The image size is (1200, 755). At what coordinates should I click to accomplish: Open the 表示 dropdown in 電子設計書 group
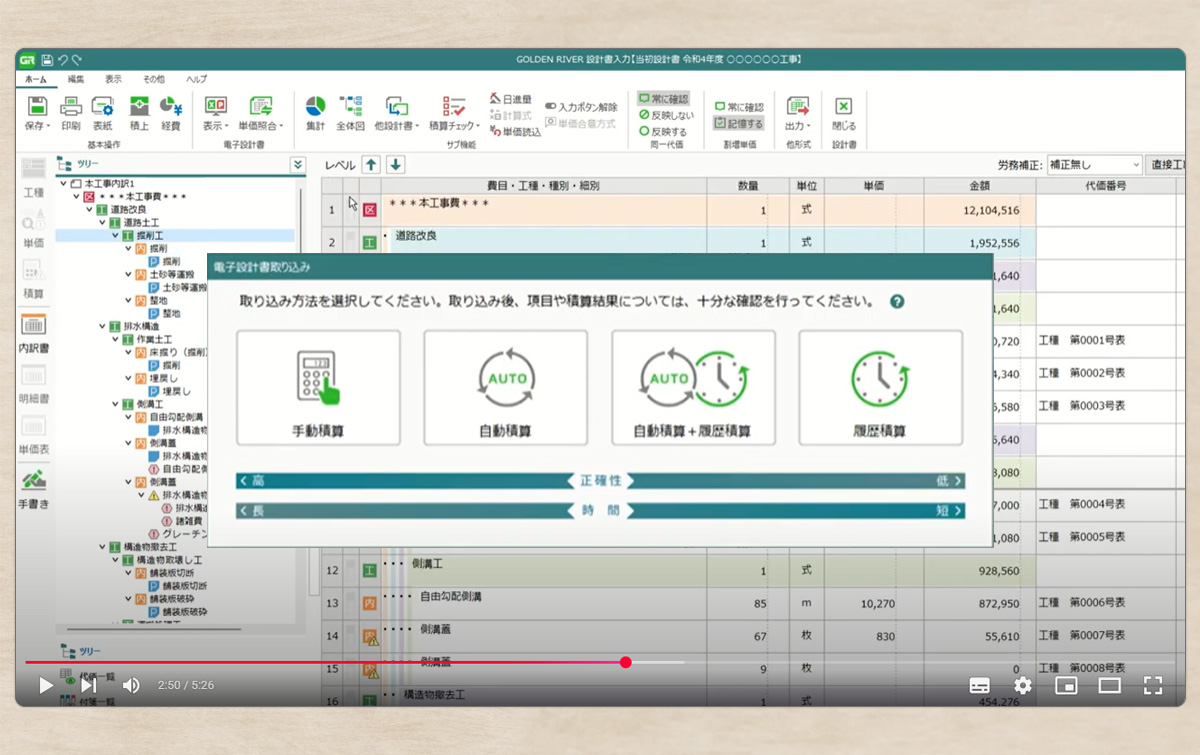pyautogui.click(x=215, y=113)
